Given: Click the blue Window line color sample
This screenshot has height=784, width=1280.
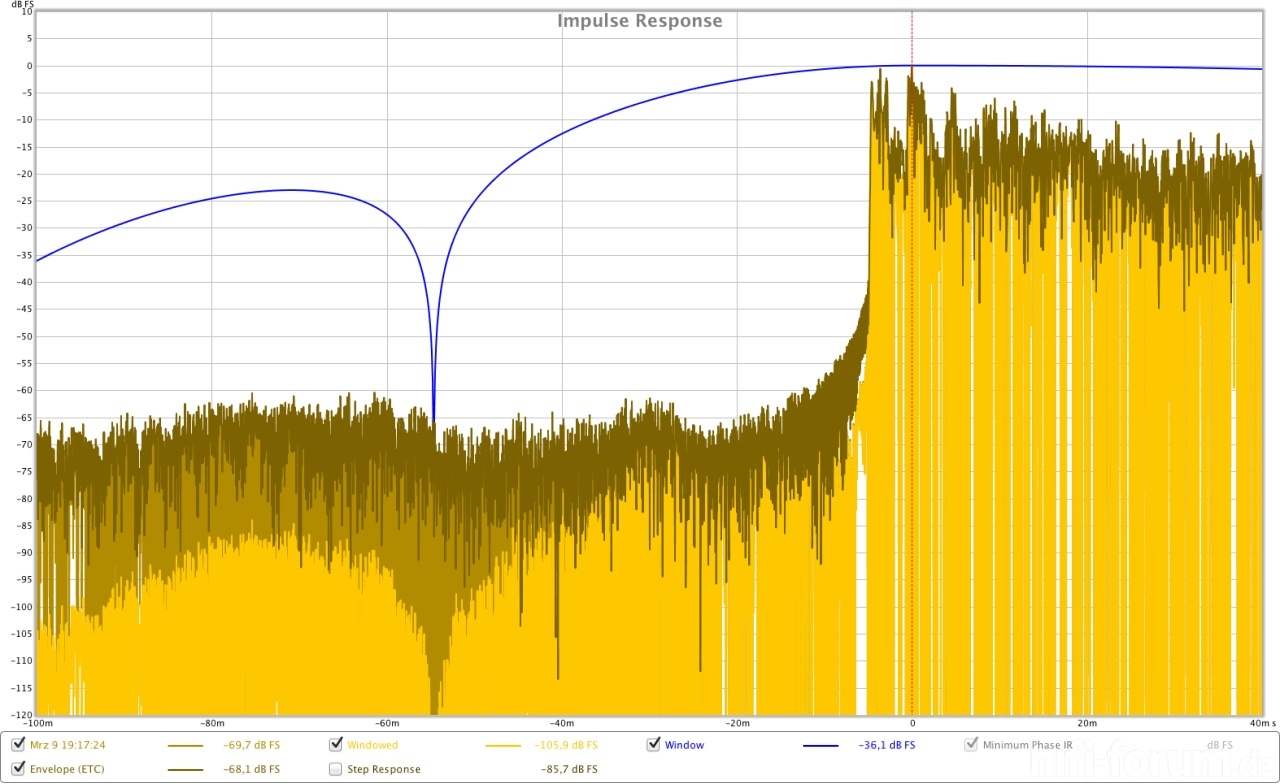Looking at the screenshot, I should (820, 746).
